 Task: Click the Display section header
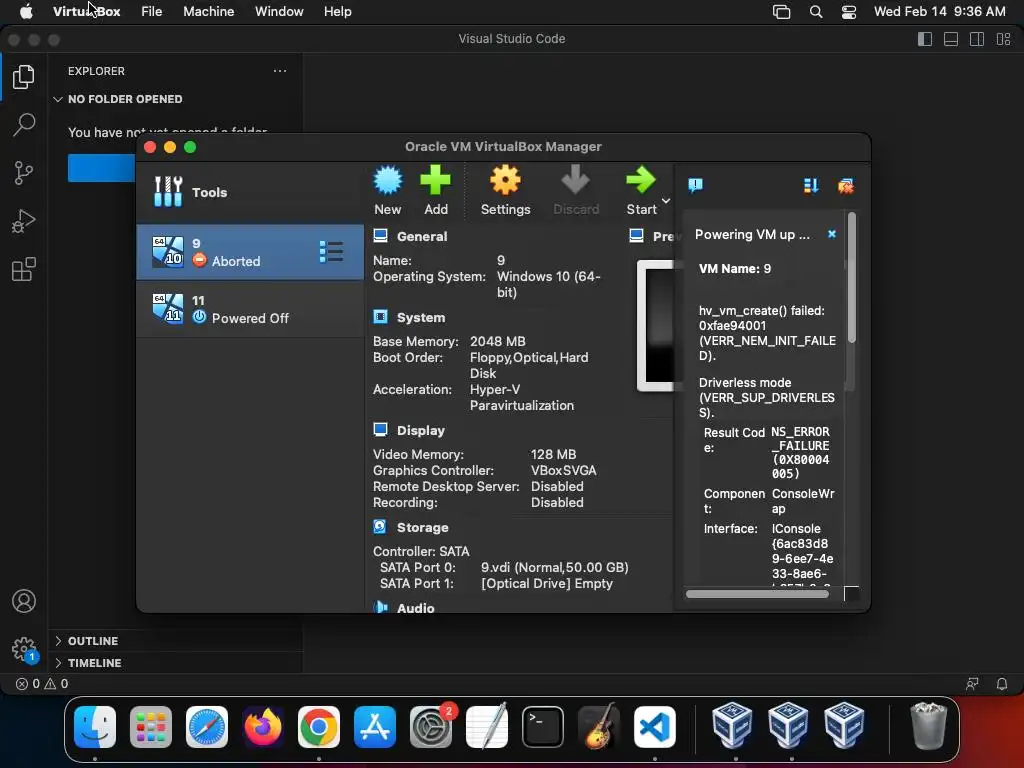(421, 430)
